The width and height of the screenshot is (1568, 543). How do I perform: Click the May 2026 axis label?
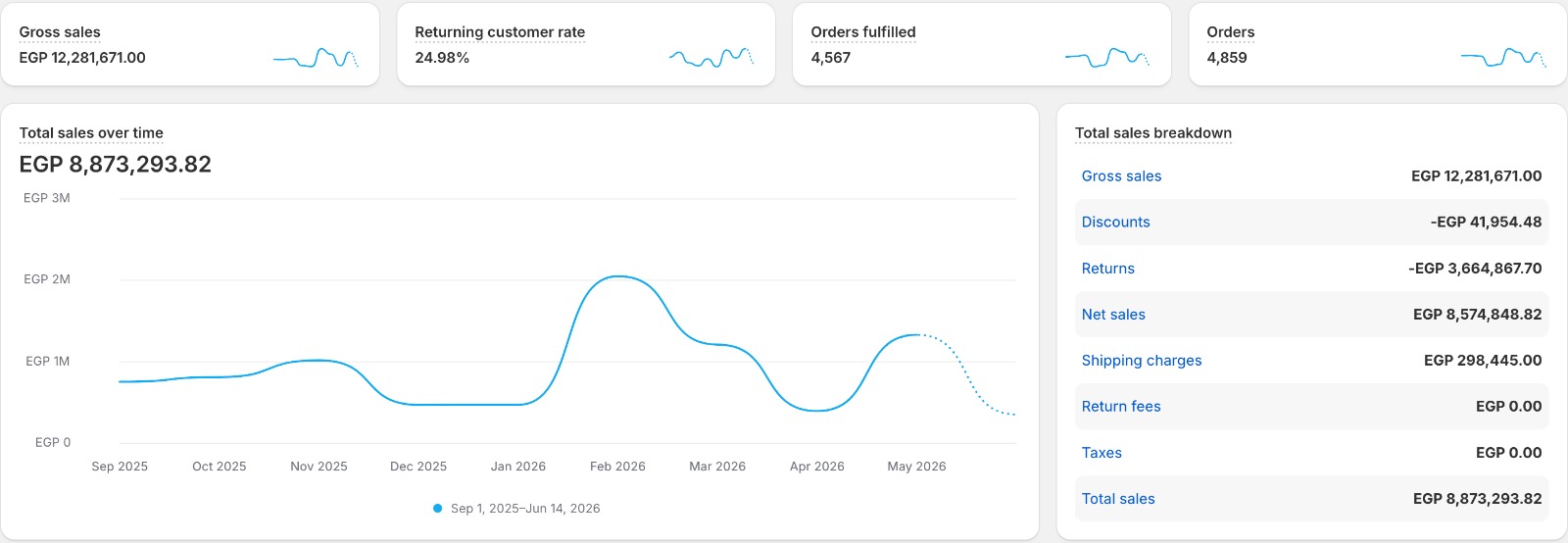pyautogui.click(x=916, y=467)
